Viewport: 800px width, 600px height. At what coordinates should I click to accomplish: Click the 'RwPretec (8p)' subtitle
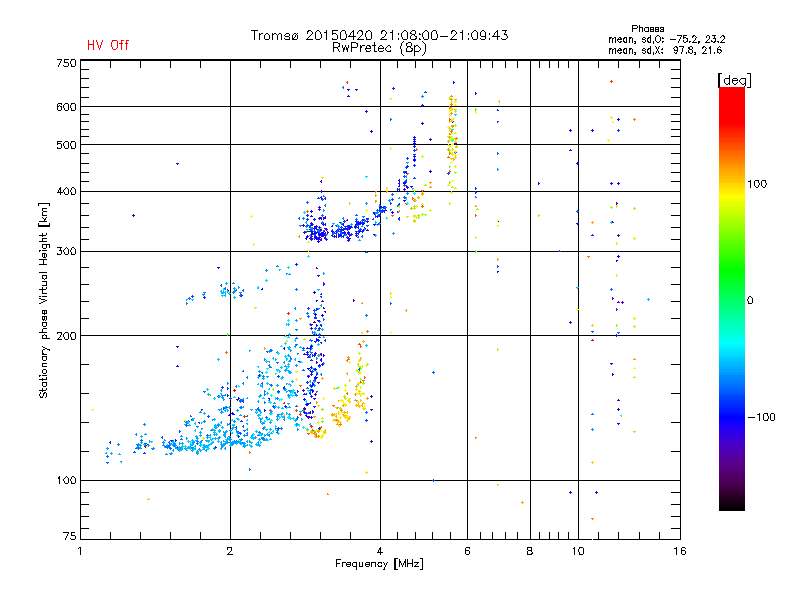click(x=379, y=48)
